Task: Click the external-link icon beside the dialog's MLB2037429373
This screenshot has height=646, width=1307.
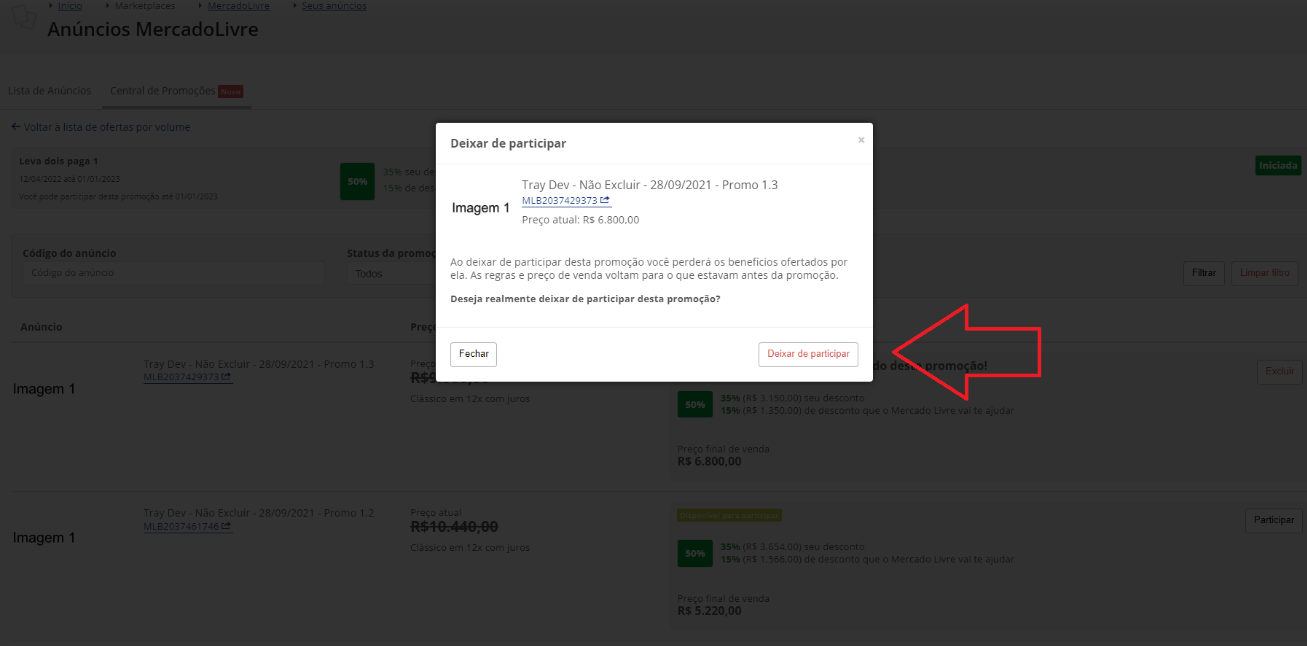Action: (x=605, y=200)
